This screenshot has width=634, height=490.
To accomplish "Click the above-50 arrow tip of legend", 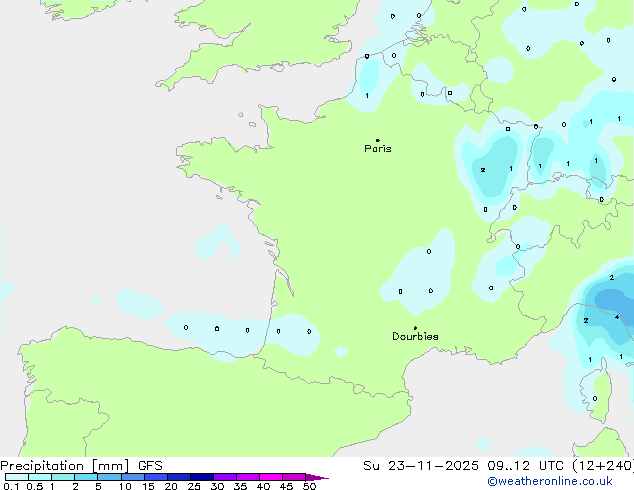I will [317, 477].
